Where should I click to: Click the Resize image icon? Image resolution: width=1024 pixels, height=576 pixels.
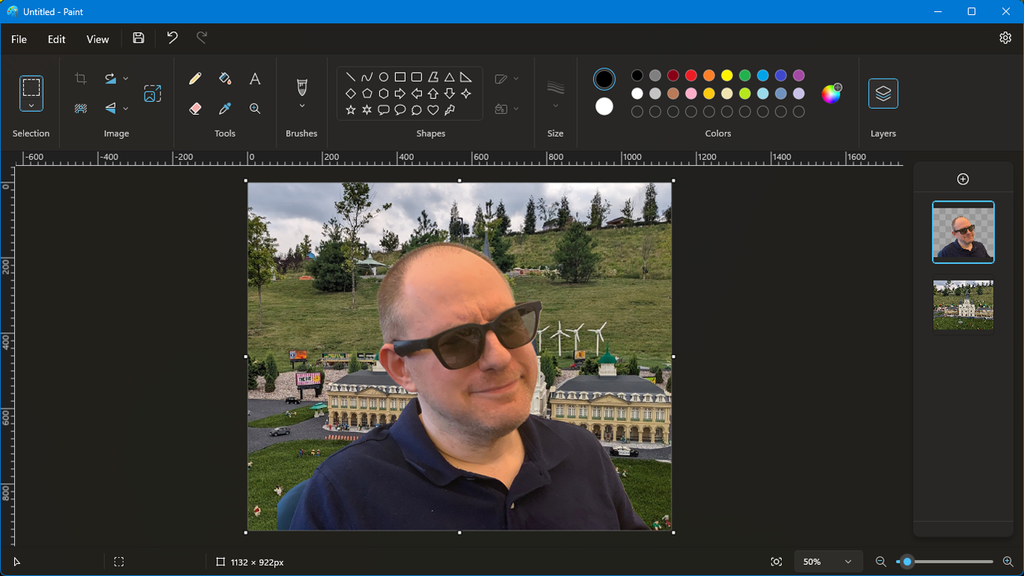tap(152, 92)
